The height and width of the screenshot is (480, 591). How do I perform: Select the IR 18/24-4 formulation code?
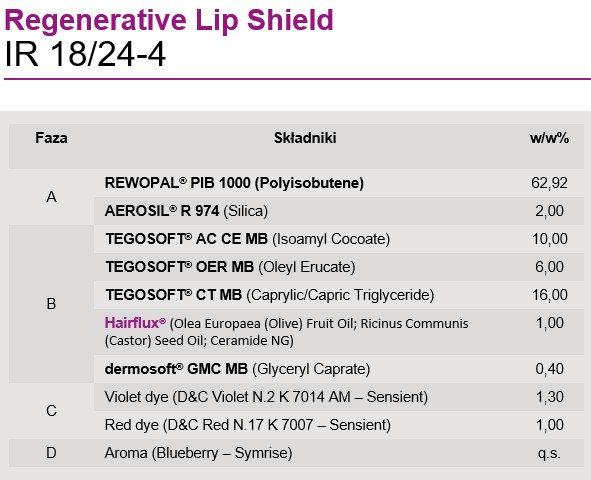85,54
